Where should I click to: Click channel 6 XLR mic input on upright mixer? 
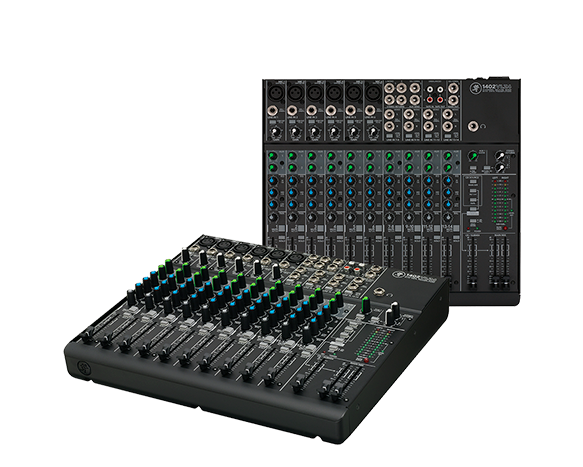(x=373, y=93)
